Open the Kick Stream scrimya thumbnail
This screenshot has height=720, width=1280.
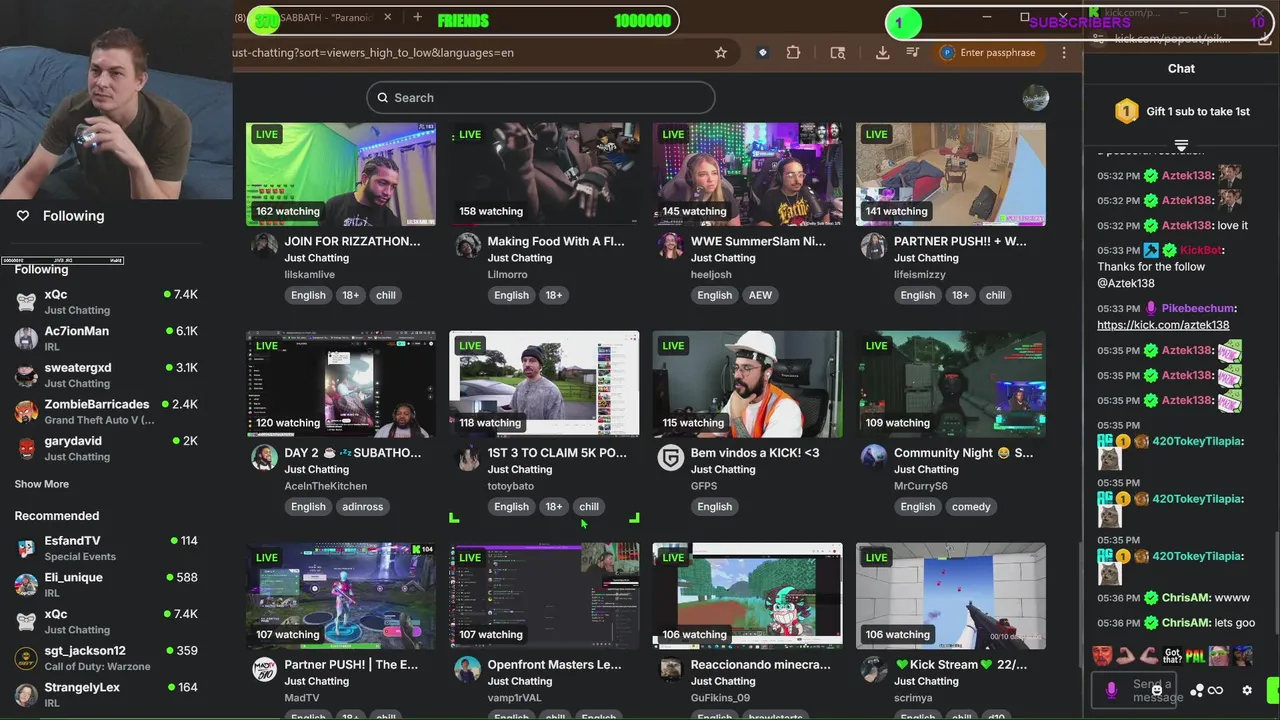pyautogui.click(x=950, y=596)
